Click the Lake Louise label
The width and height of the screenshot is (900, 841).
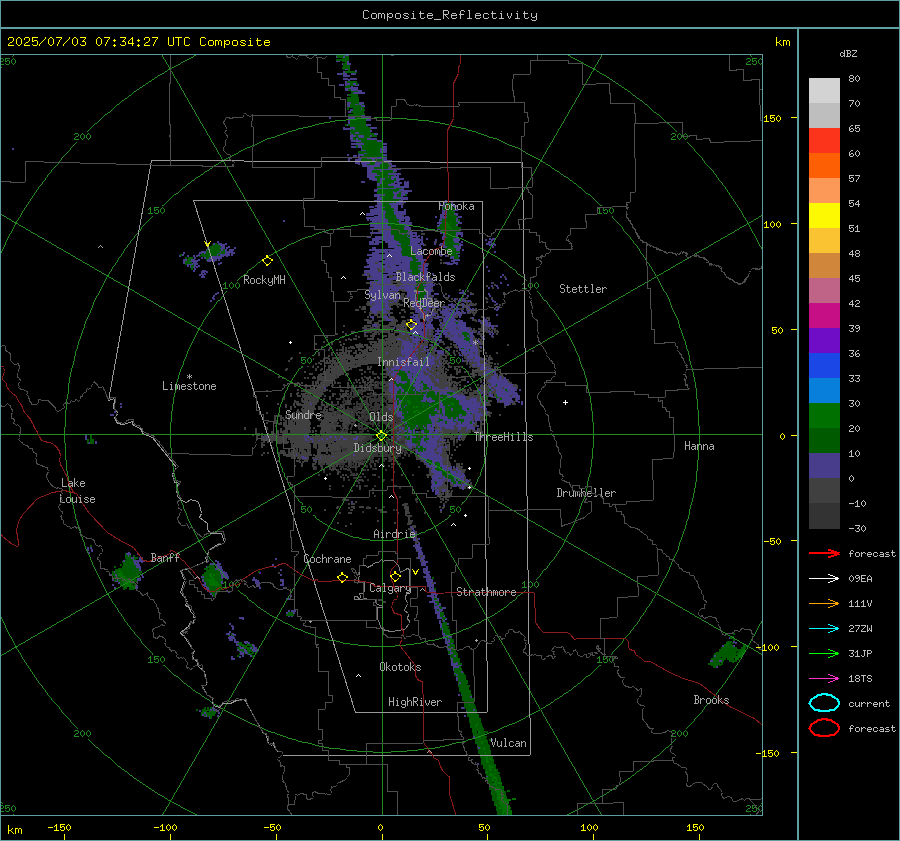[x=77, y=491]
